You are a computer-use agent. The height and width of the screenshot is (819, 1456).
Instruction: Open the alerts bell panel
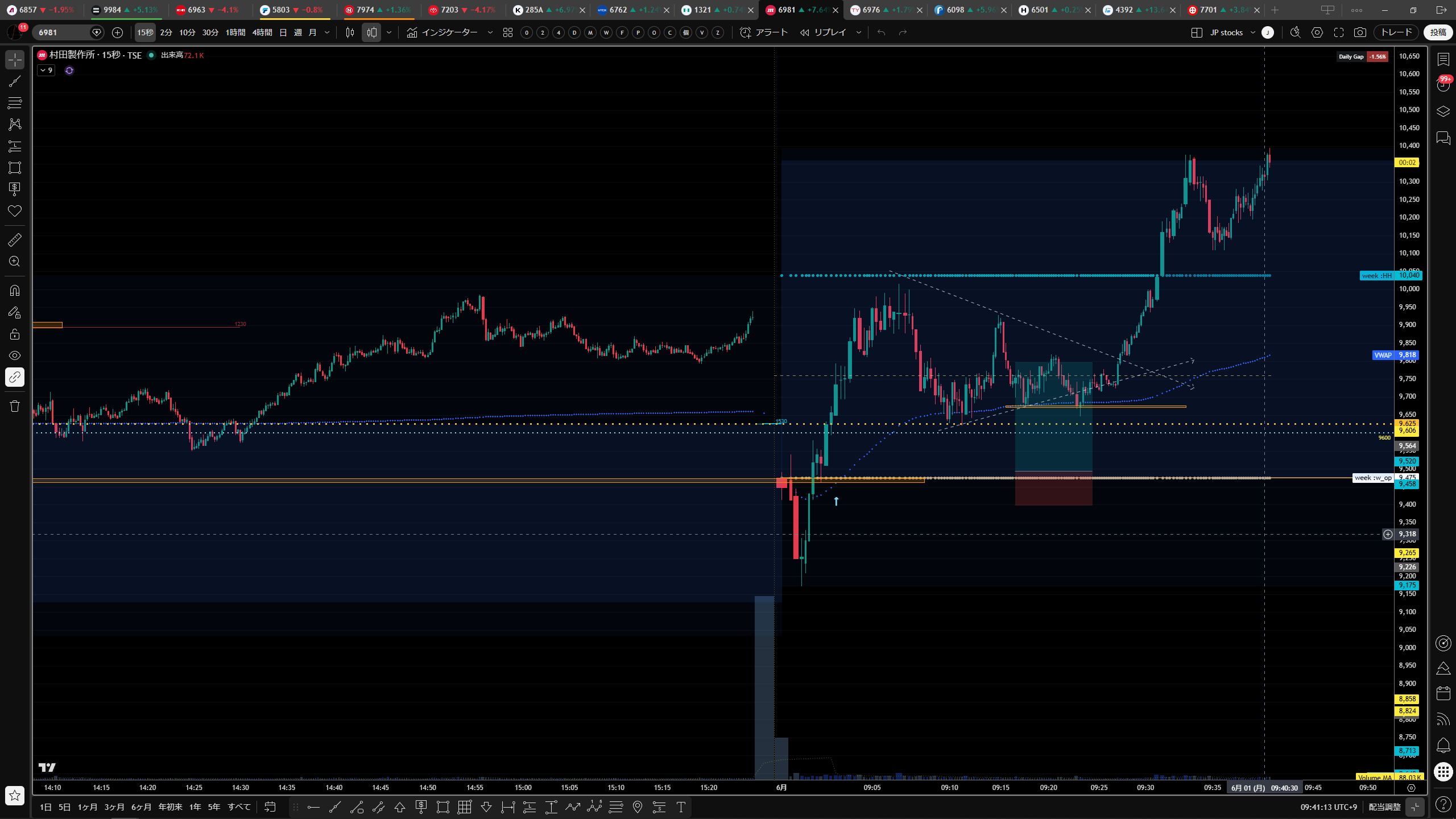[1443, 745]
